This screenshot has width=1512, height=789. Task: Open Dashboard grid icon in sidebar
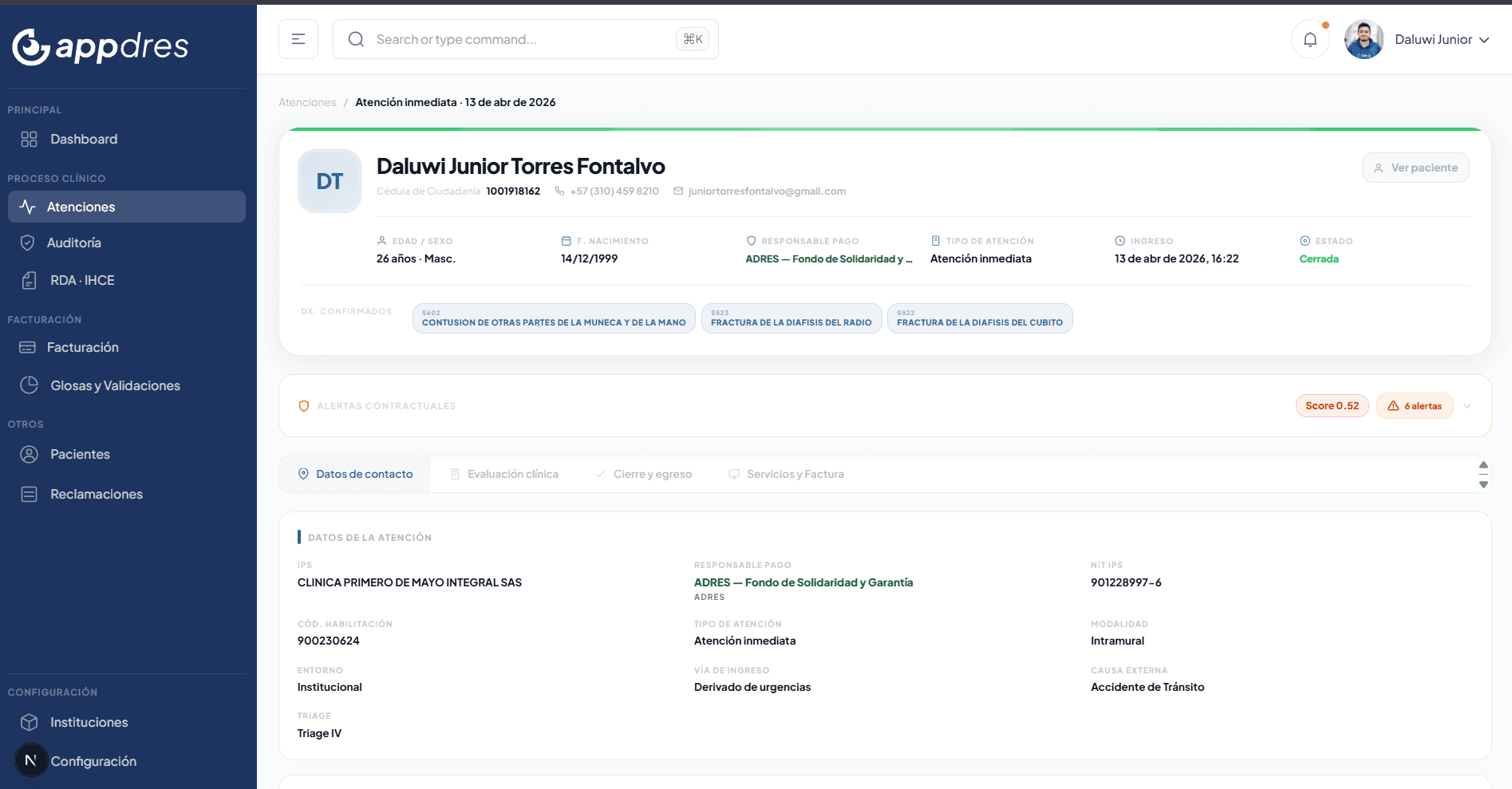click(30, 140)
